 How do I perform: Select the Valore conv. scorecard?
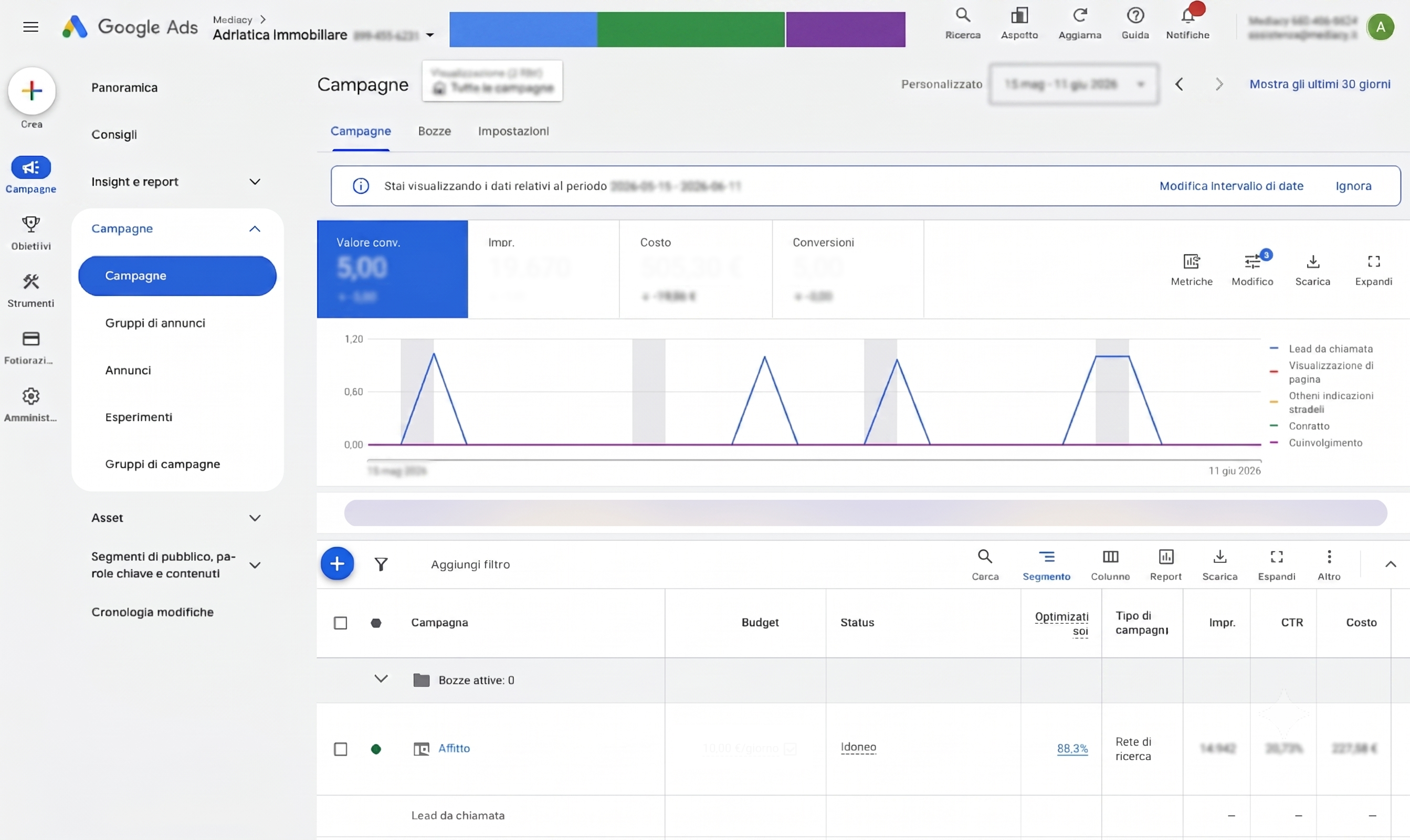(x=392, y=269)
